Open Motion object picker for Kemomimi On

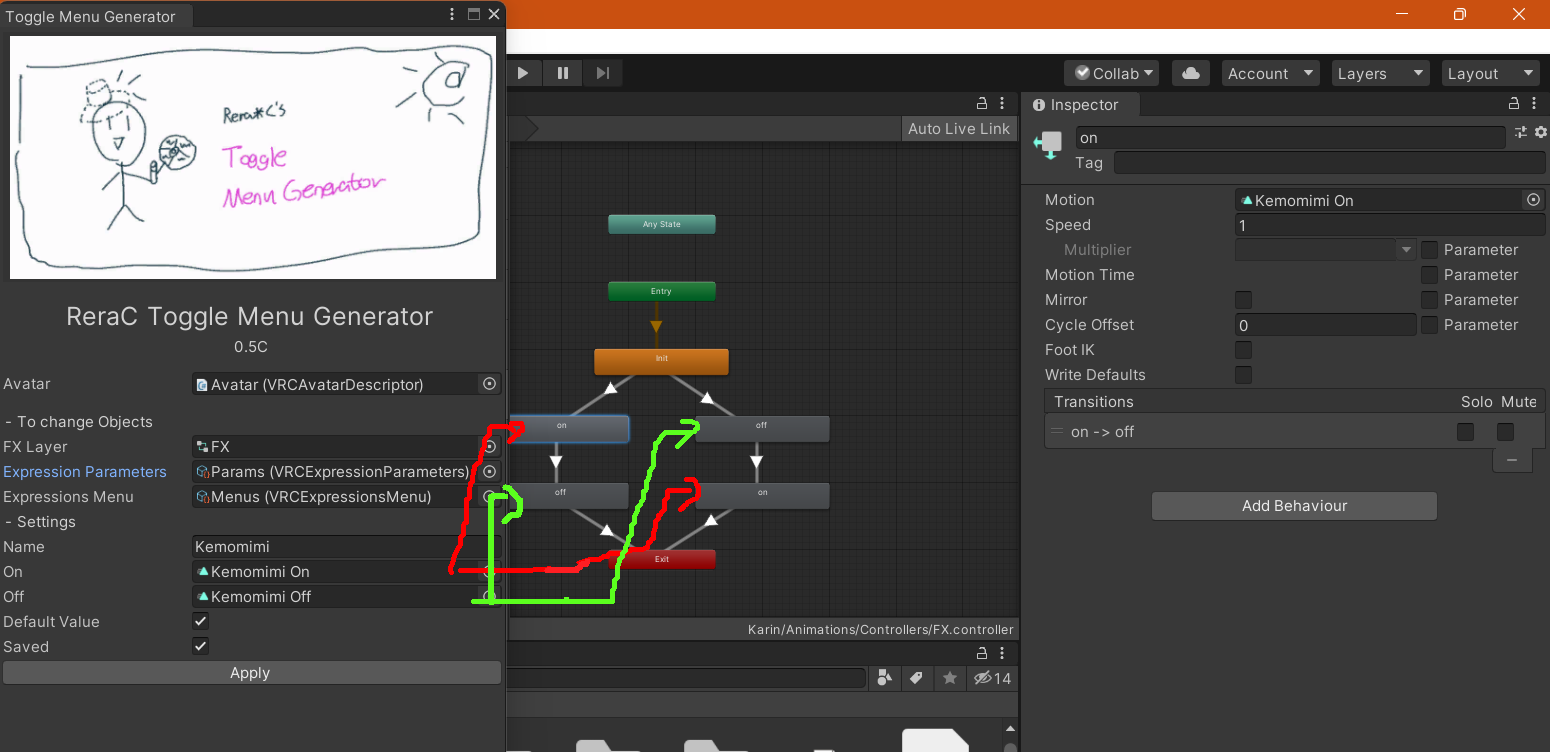pyautogui.click(x=1533, y=200)
